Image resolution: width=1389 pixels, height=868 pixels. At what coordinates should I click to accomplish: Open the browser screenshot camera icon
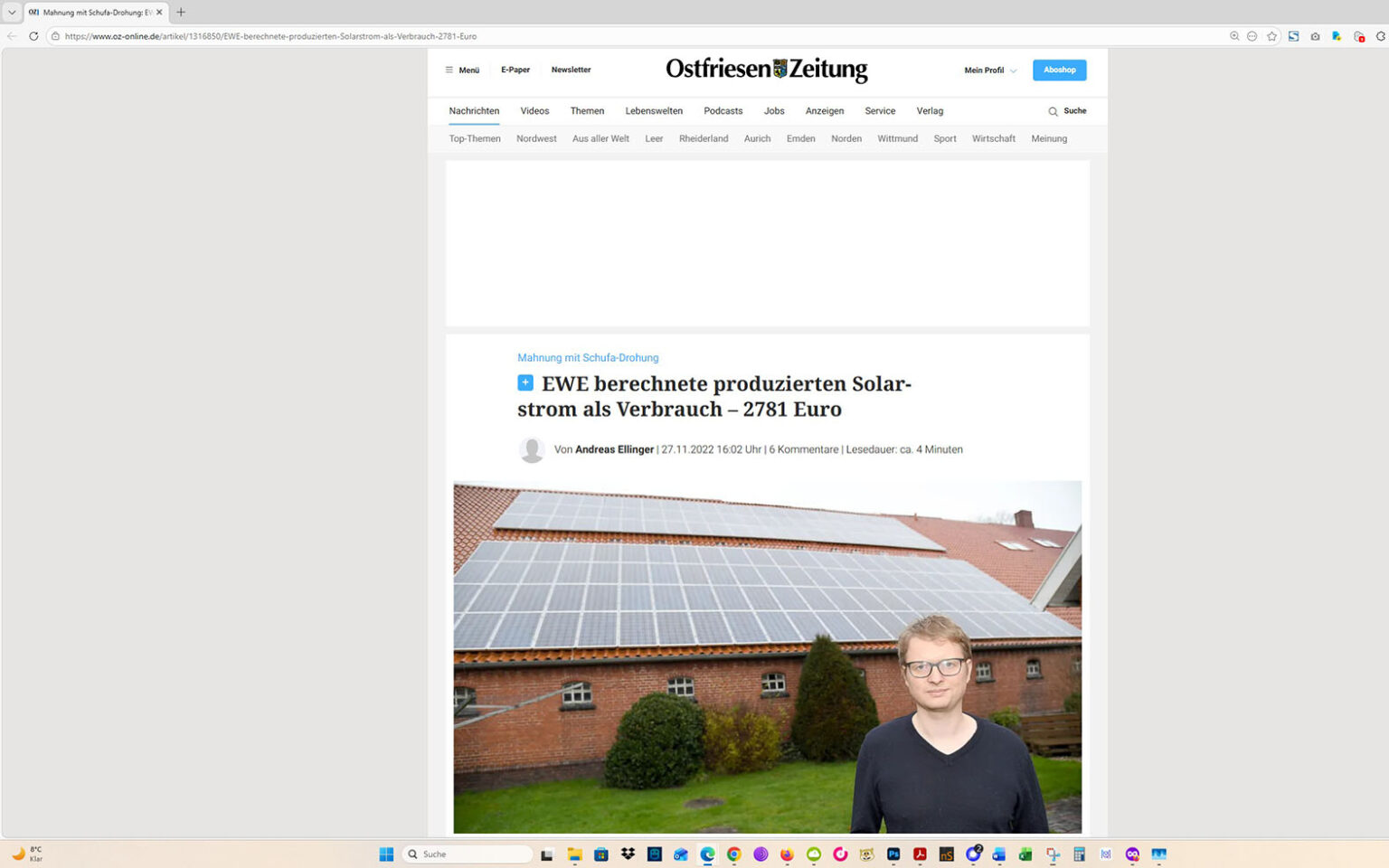click(1314, 36)
